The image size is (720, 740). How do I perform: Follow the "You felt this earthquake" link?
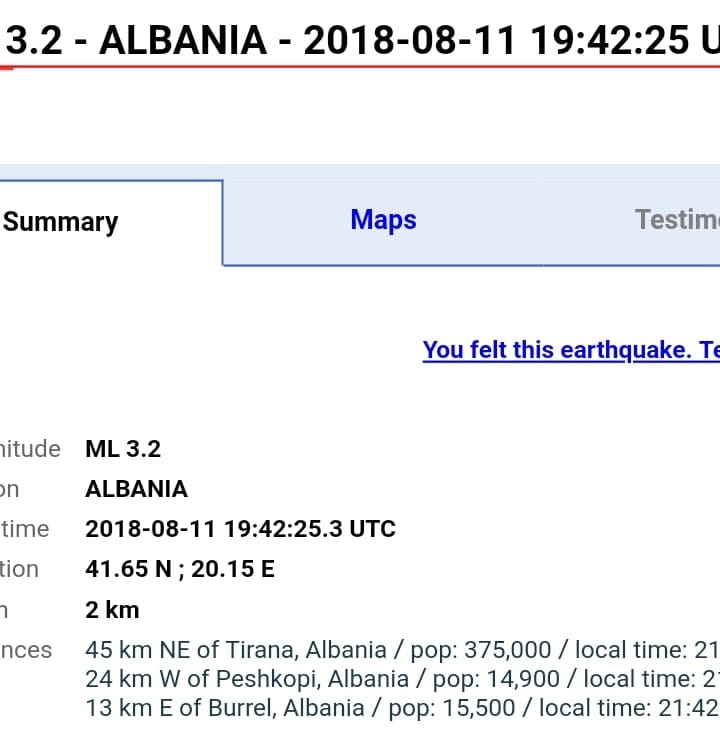(570, 350)
